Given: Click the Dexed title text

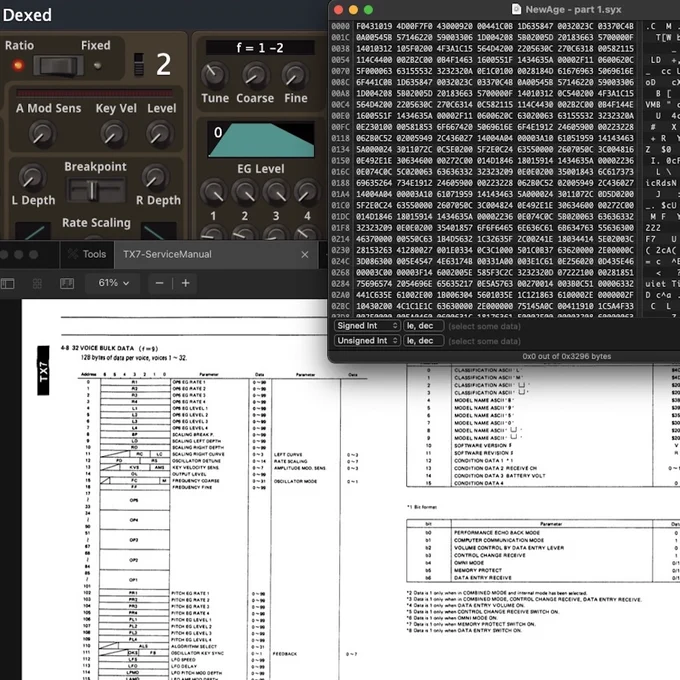Looking at the screenshot, I should [27, 15].
